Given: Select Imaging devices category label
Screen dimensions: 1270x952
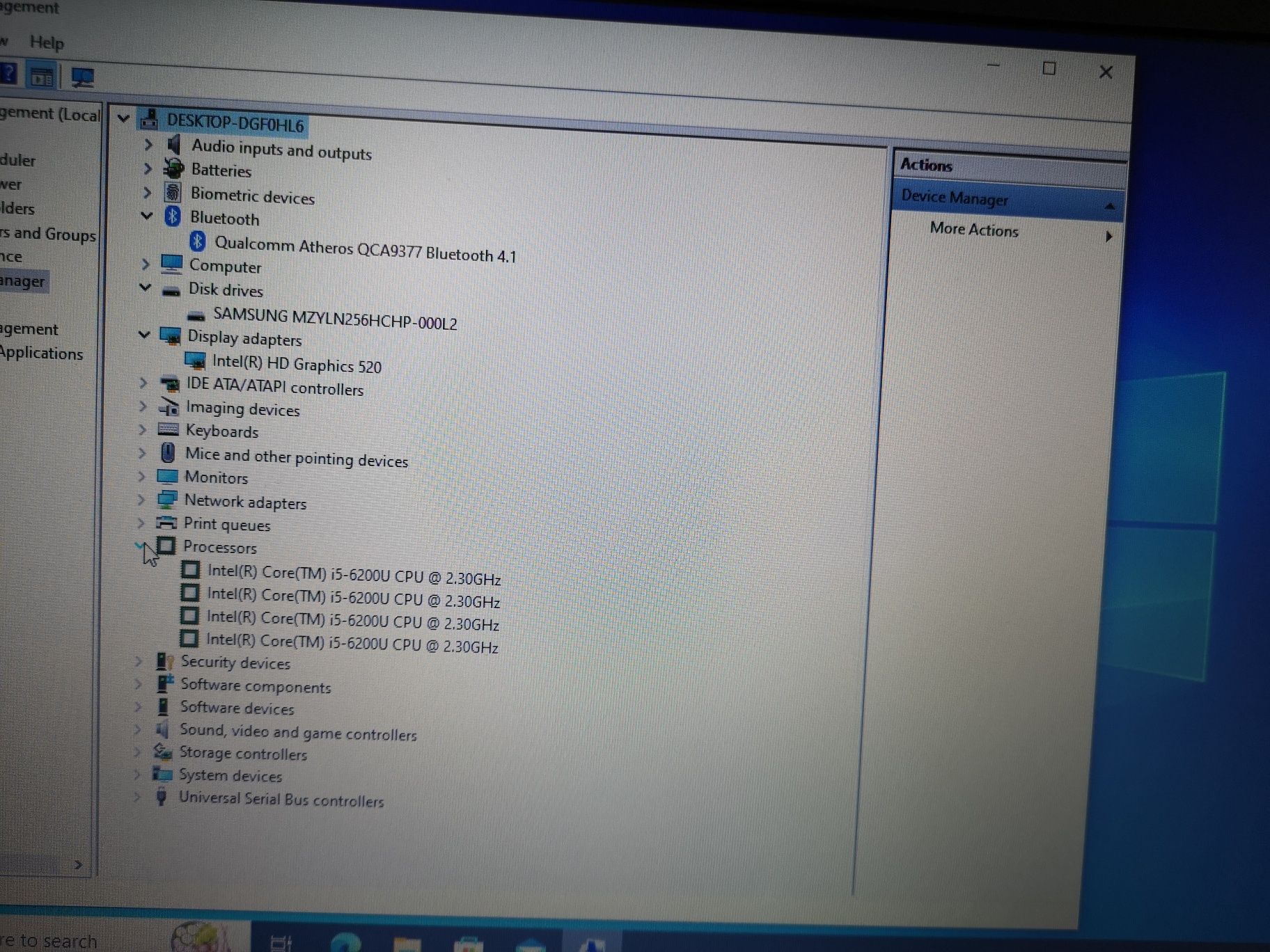Looking at the screenshot, I should point(242,408).
